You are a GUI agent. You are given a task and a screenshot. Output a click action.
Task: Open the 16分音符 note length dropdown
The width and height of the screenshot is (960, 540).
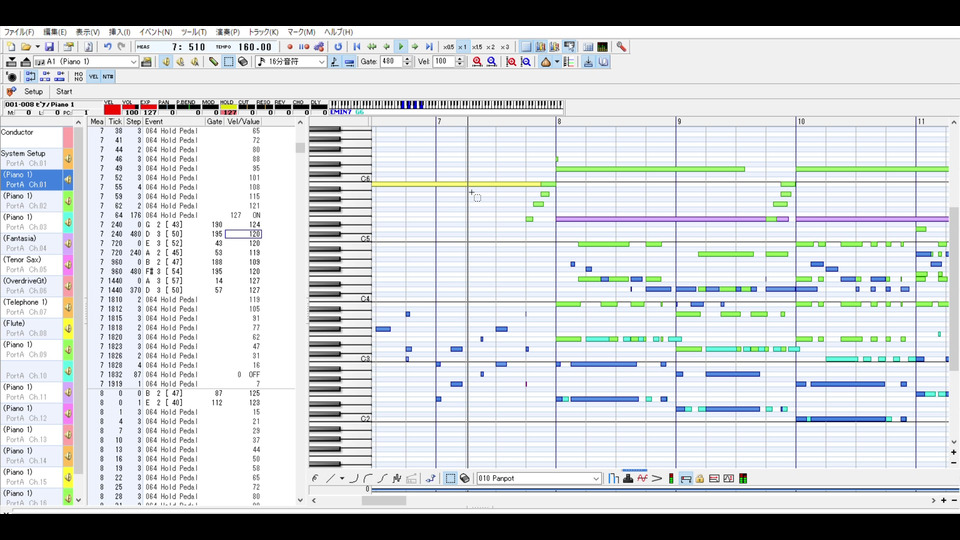321,62
